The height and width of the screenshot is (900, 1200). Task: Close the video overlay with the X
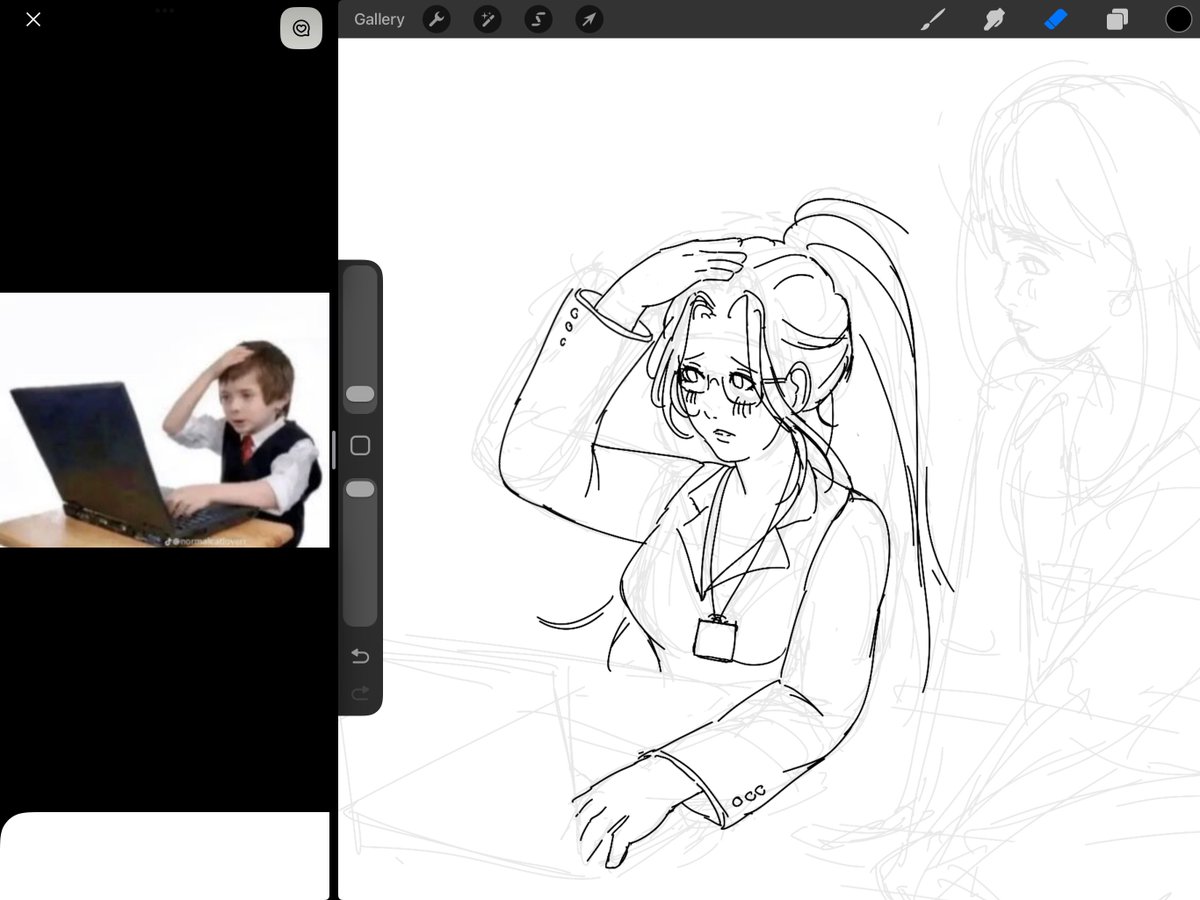[x=33, y=19]
